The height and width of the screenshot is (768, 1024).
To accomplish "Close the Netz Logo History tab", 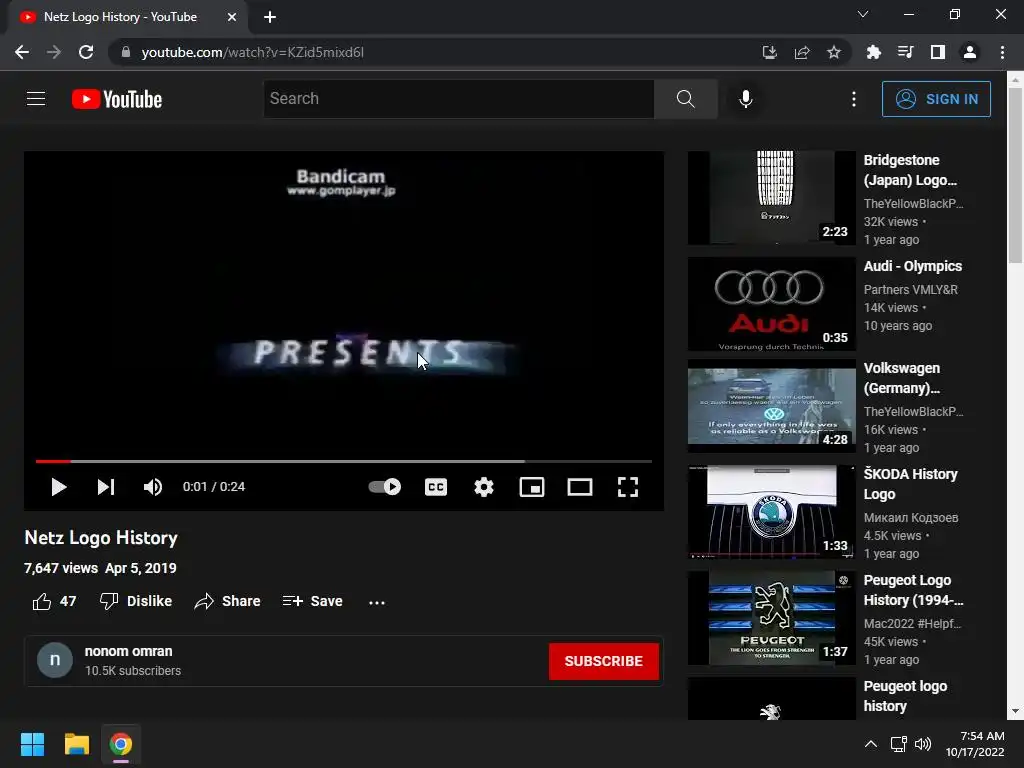I will tap(232, 17).
